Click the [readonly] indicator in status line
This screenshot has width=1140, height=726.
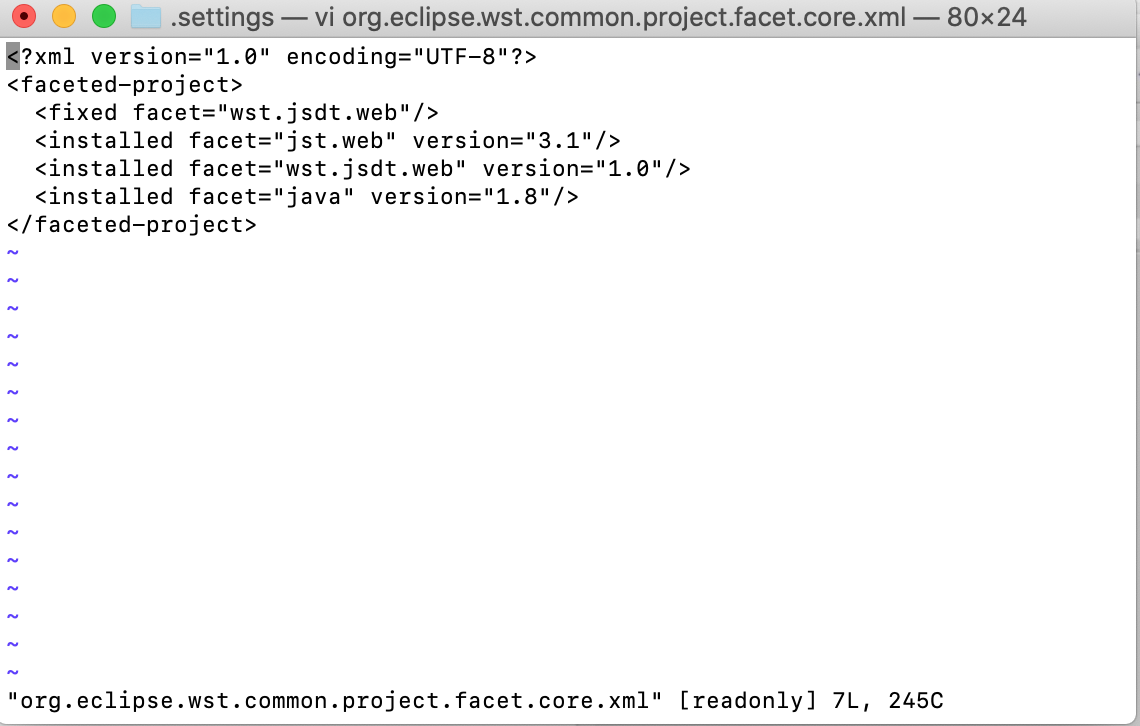[741, 702]
